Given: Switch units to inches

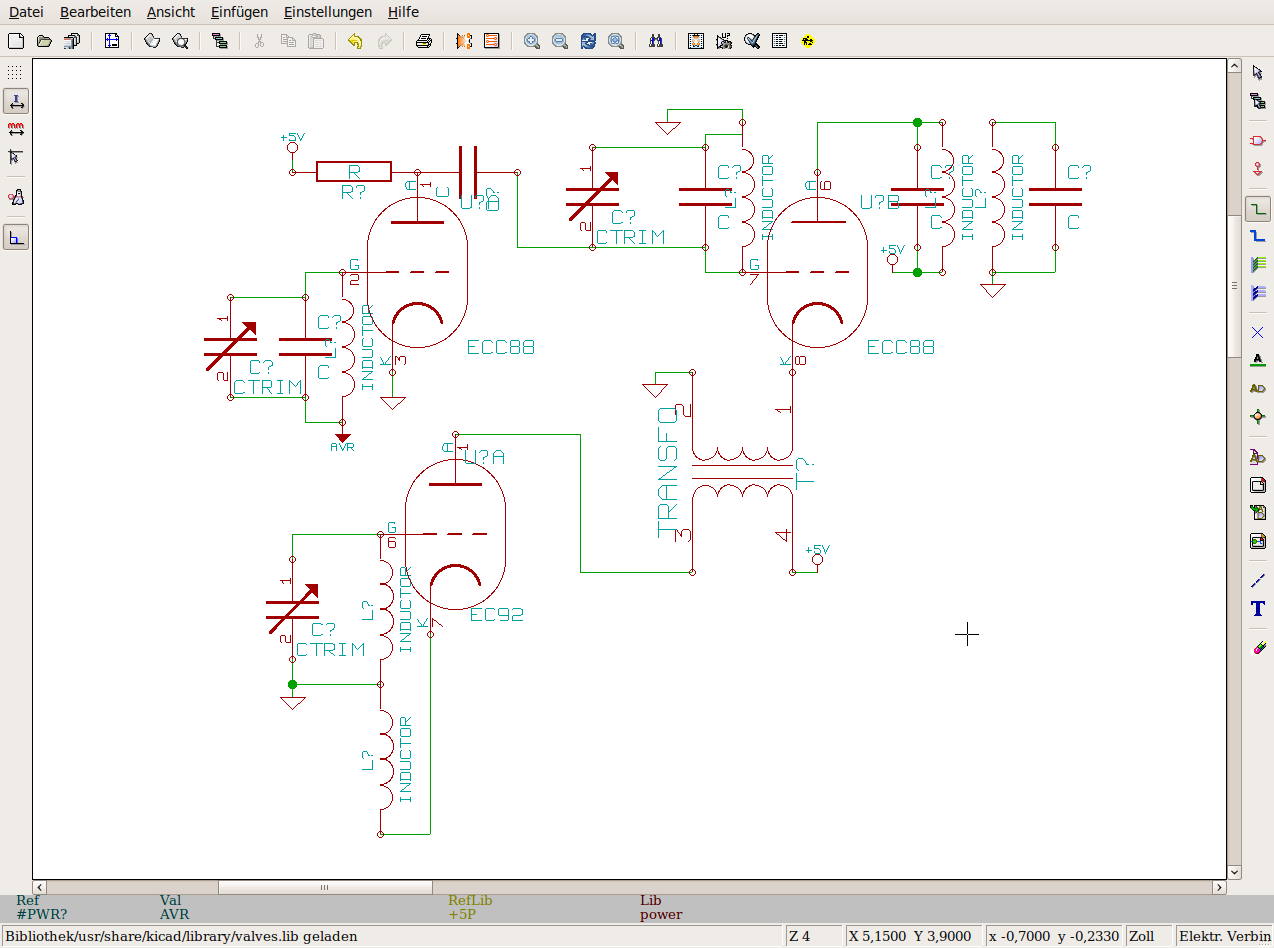Looking at the screenshot, I should coord(15,101).
